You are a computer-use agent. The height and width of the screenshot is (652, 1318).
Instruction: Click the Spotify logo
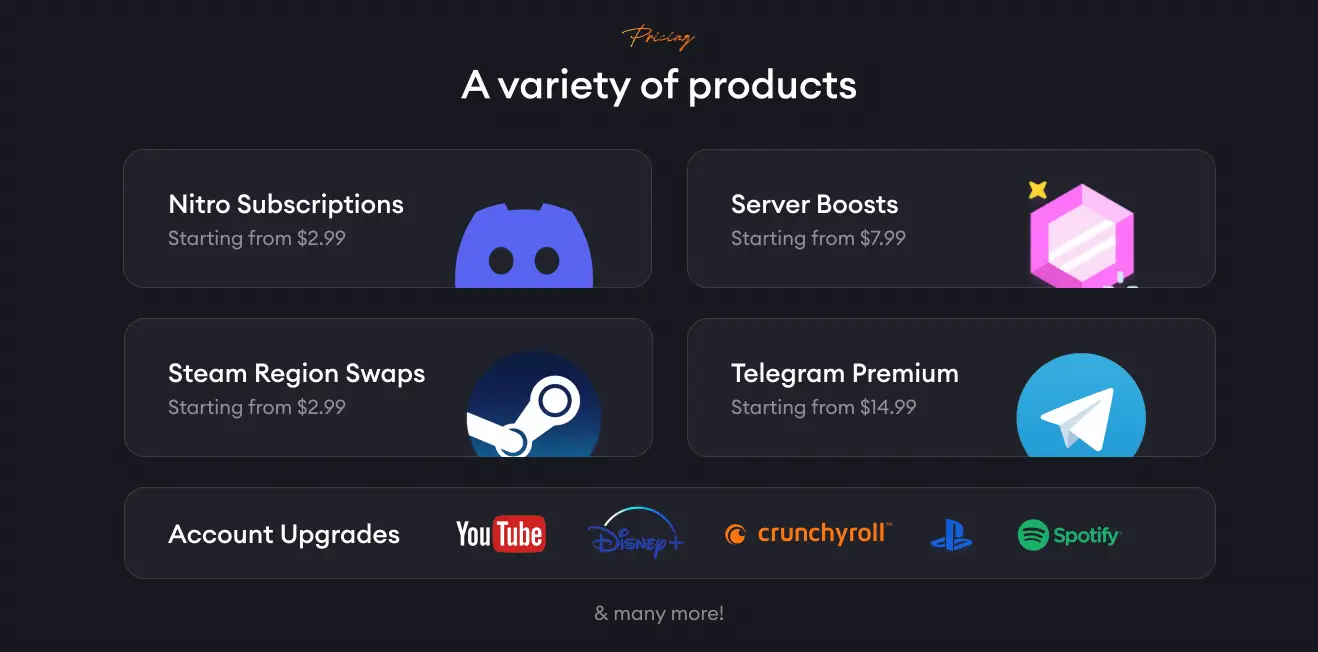pyautogui.click(x=1069, y=535)
